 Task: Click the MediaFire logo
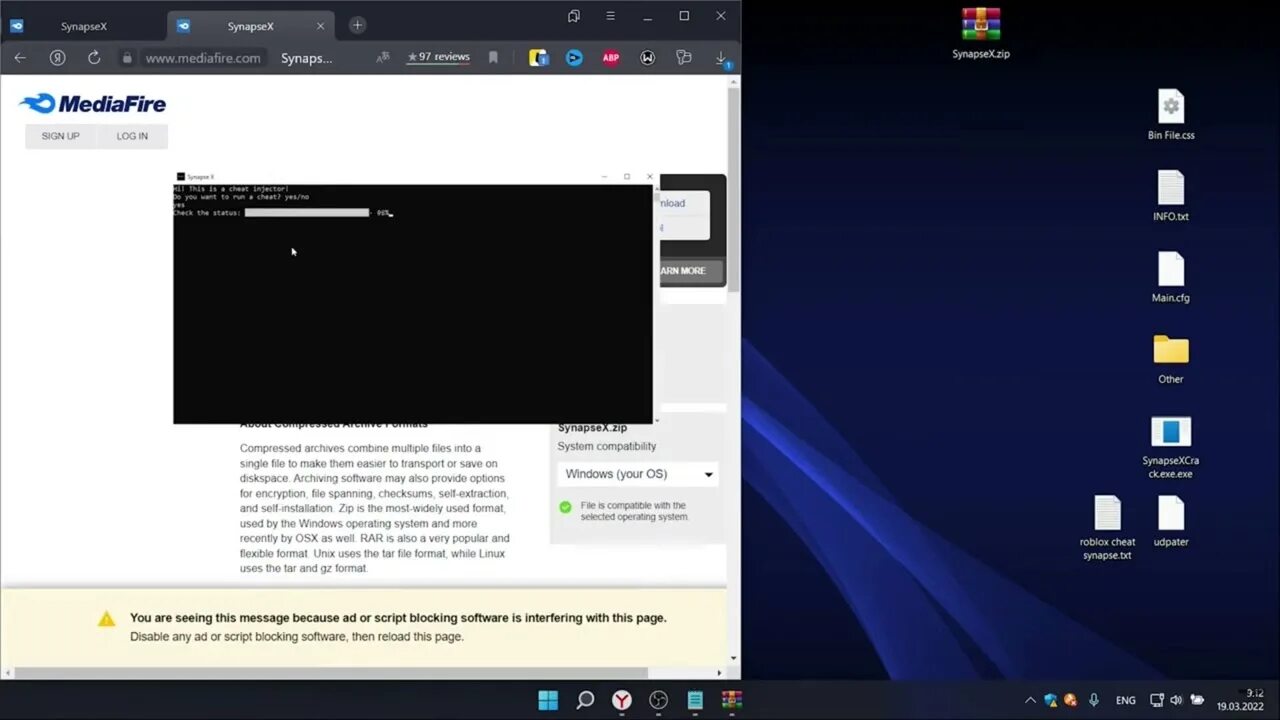93,104
